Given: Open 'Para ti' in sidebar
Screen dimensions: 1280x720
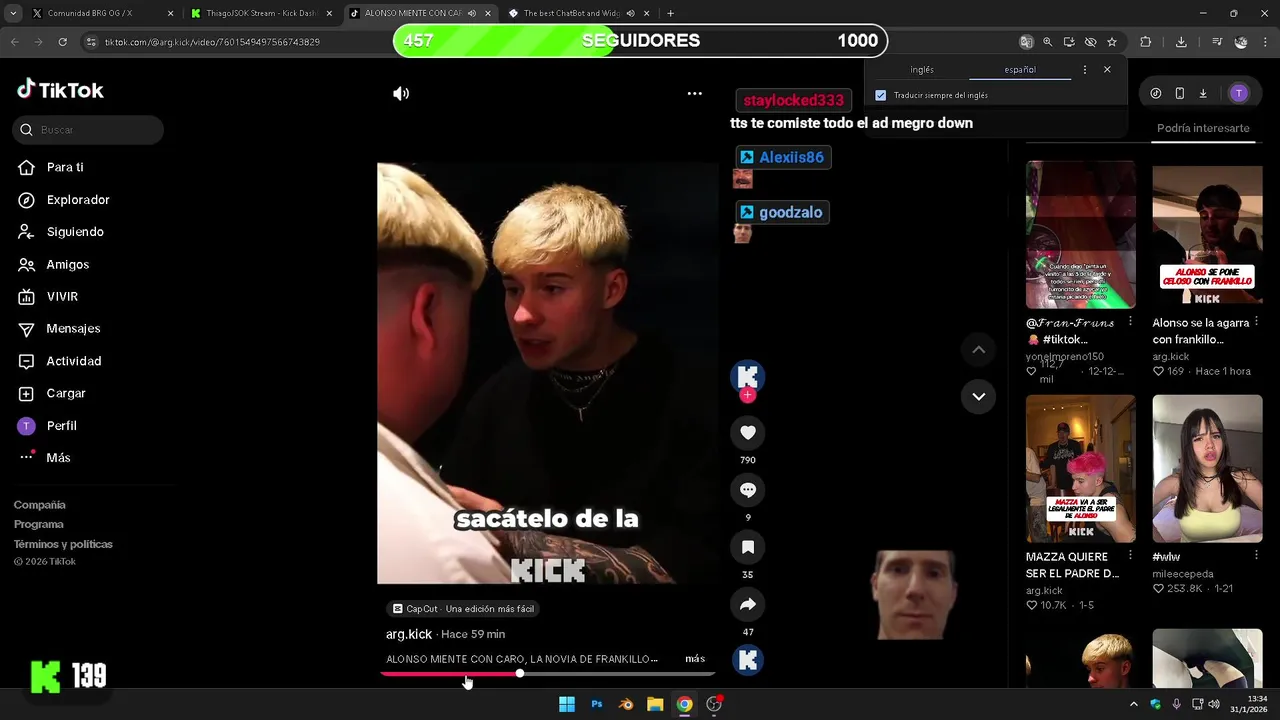Looking at the screenshot, I should (64, 167).
